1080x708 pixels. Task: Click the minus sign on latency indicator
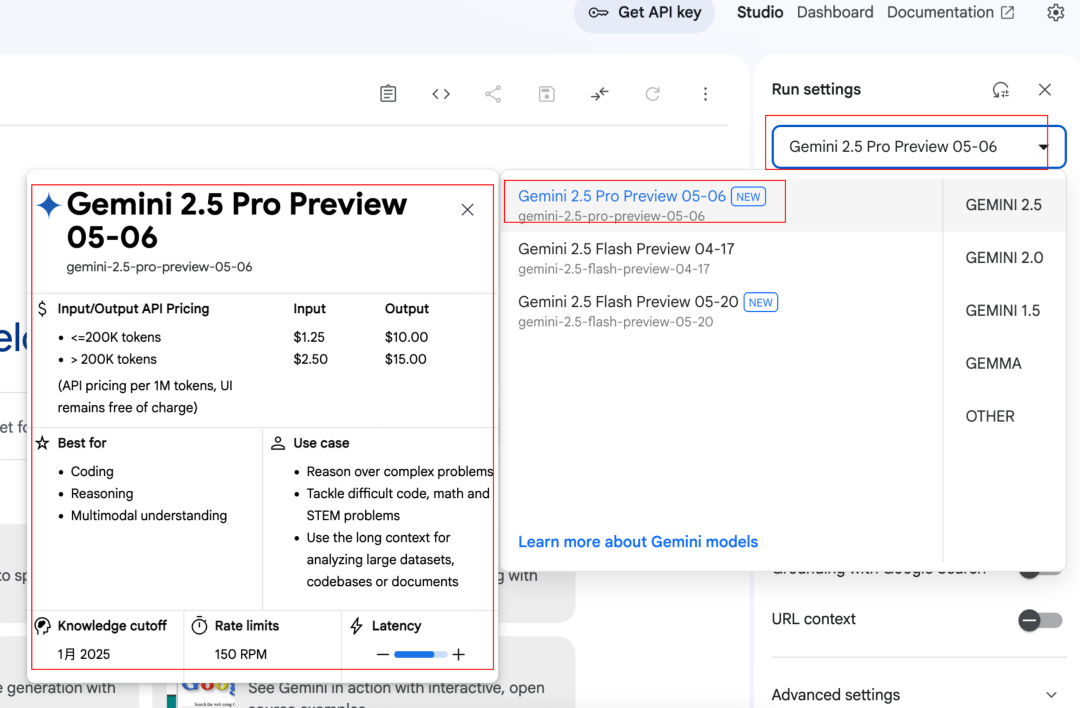coord(383,654)
